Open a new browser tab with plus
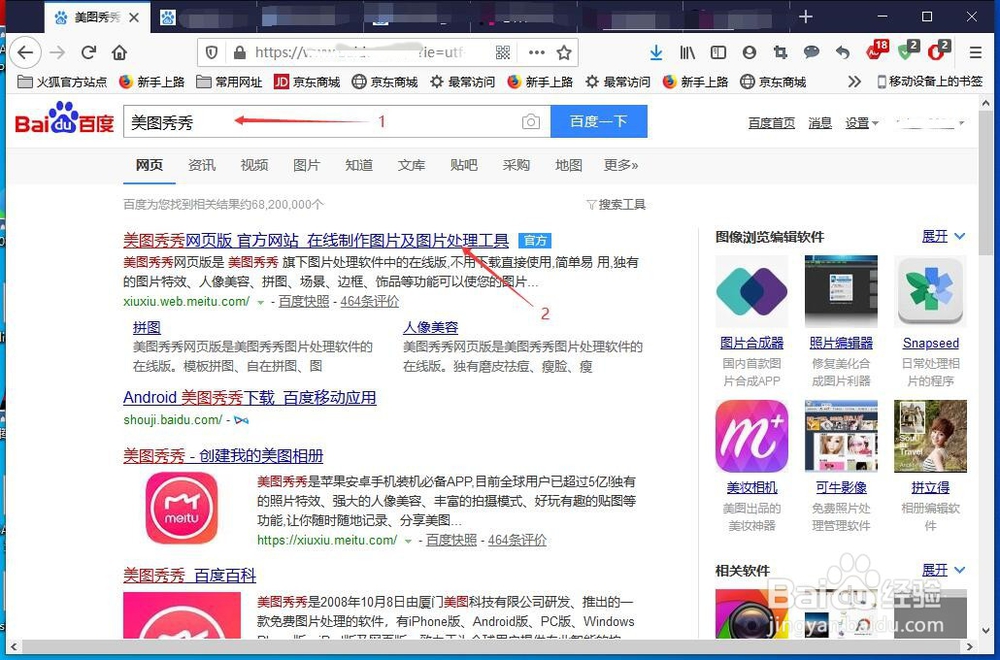This screenshot has height=660, width=1000. click(x=805, y=16)
